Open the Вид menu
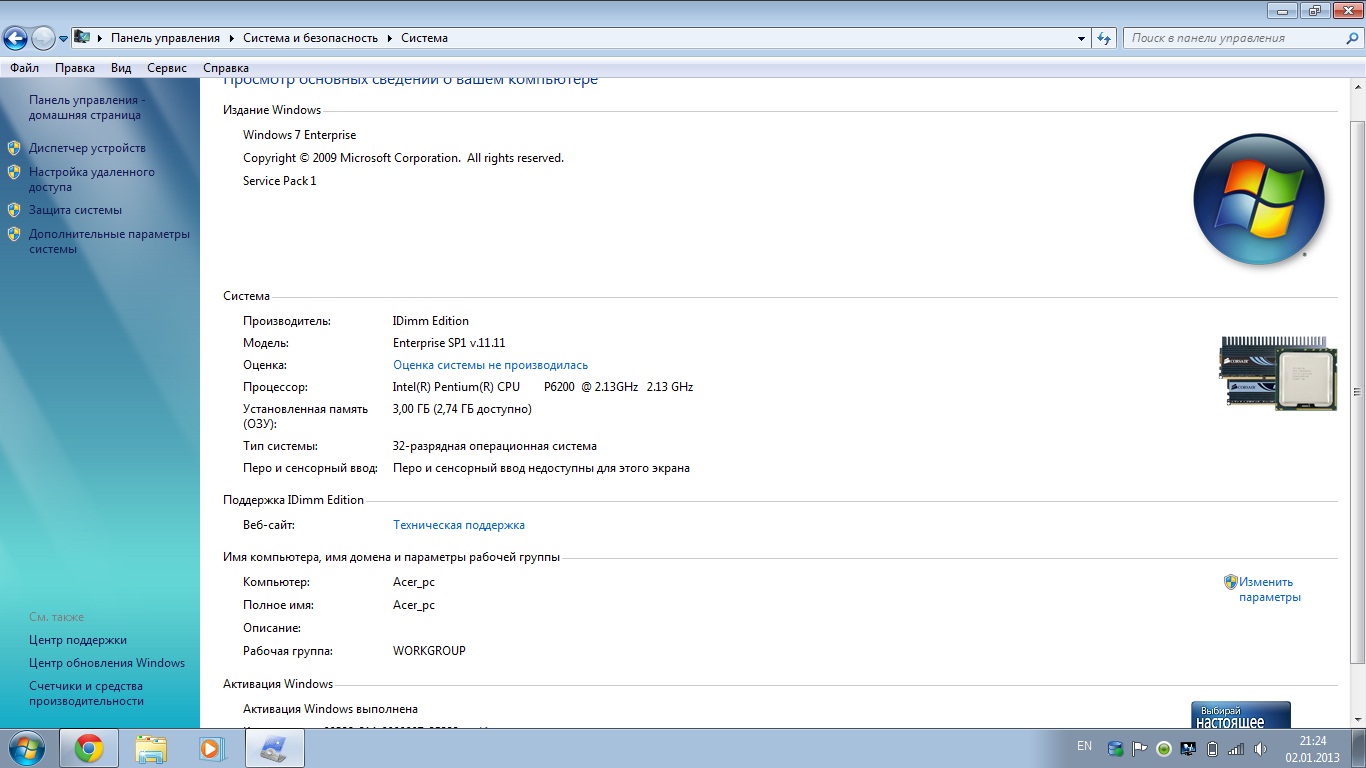Viewport: 1366px width, 768px height. click(121, 68)
